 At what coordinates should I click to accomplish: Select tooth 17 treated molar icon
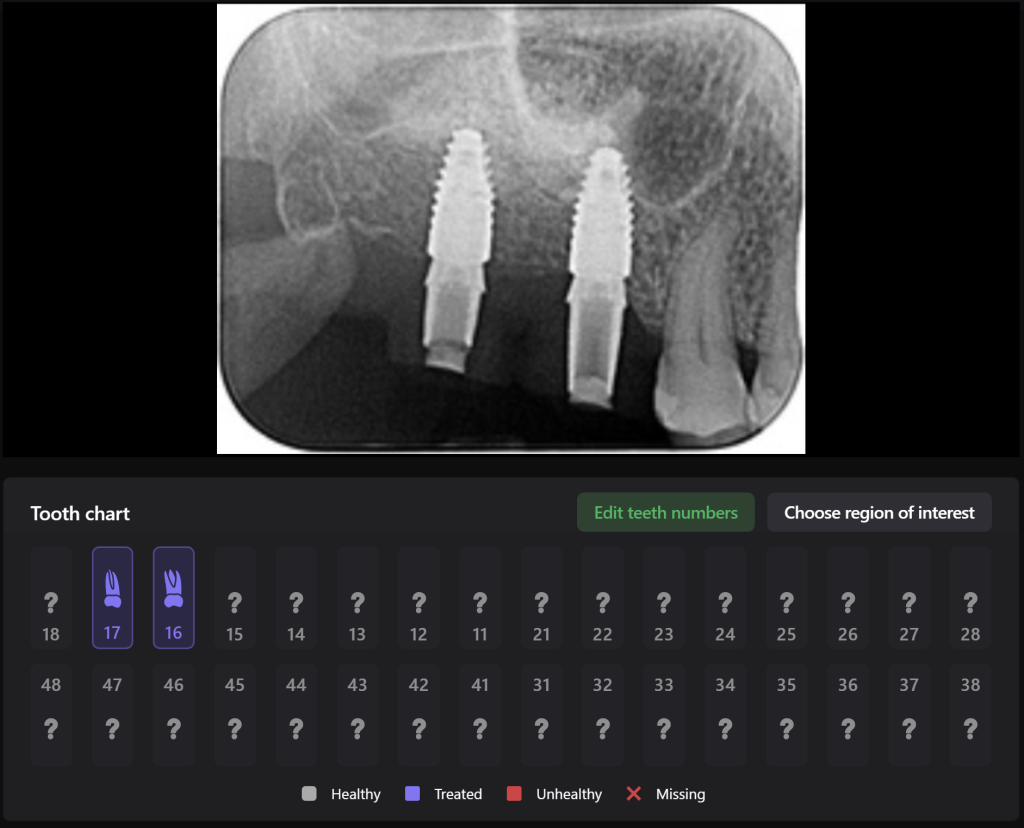pos(112,590)
